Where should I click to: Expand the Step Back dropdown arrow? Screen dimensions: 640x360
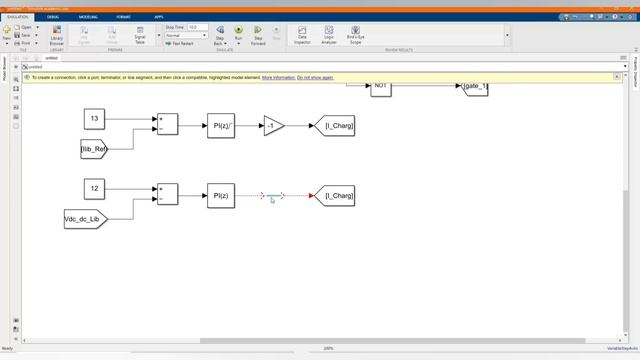click(x=225, y=44)
